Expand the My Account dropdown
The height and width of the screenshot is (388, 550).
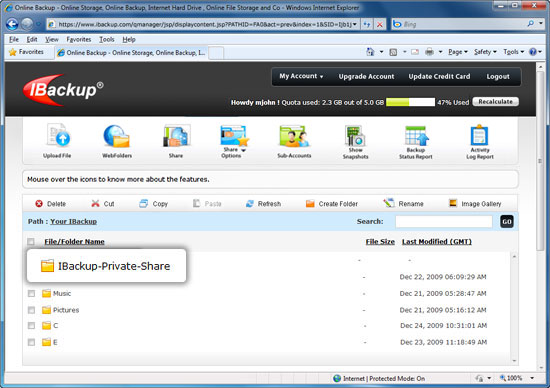[301, 76]
